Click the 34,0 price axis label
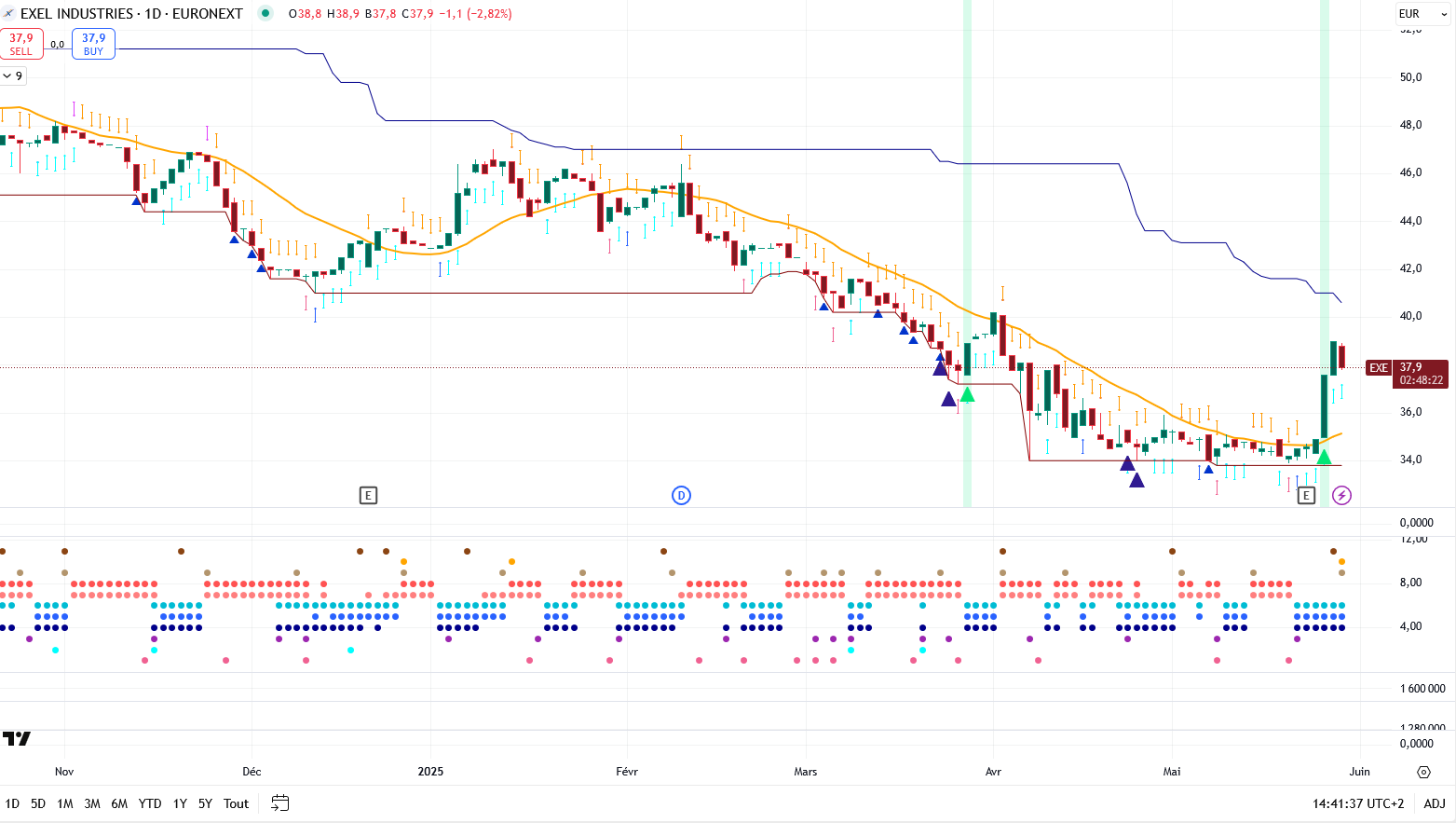This screenshot has height=823, width=1456. coord(1411,460)
